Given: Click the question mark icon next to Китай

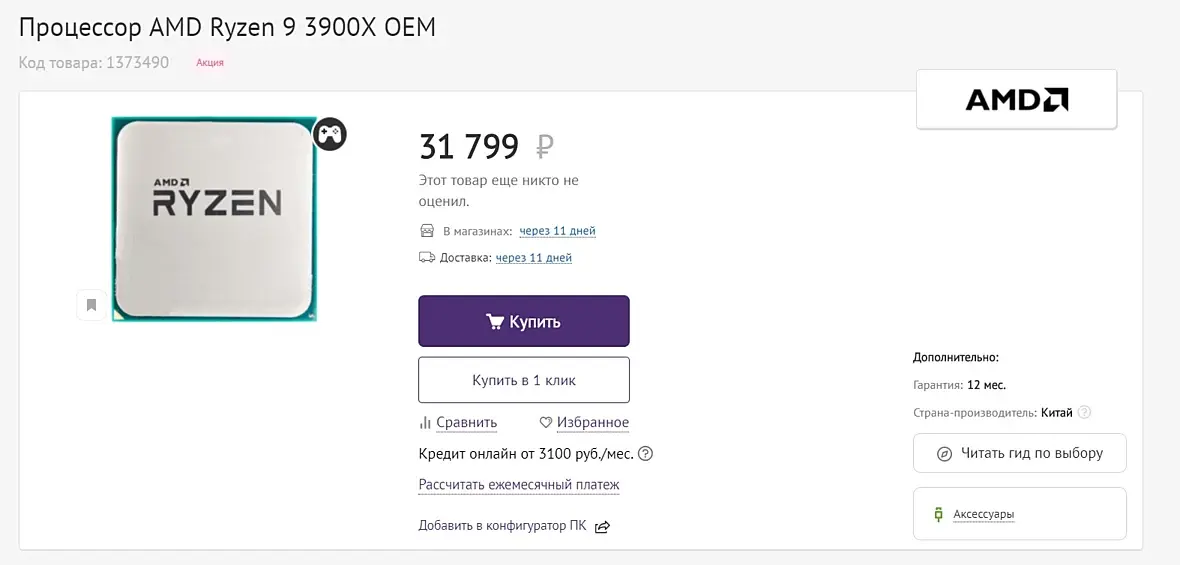Looking at the screenshot, I should coord(1084,412).
